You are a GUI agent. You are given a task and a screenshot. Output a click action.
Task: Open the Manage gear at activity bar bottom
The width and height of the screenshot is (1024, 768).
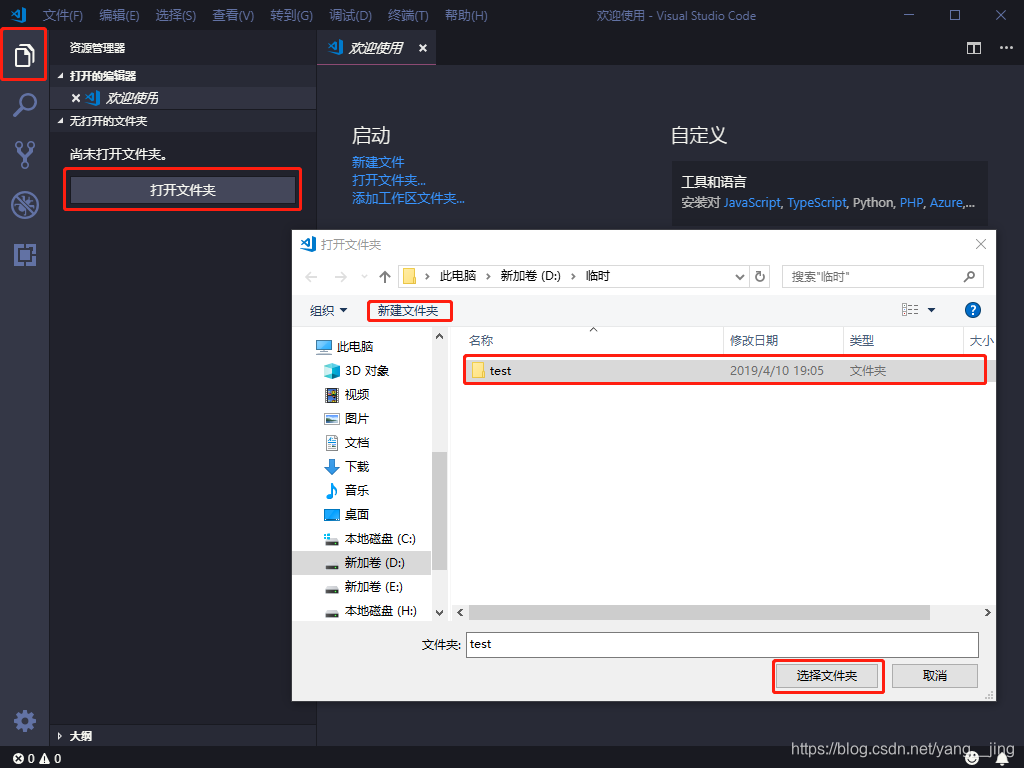point(24,721)
